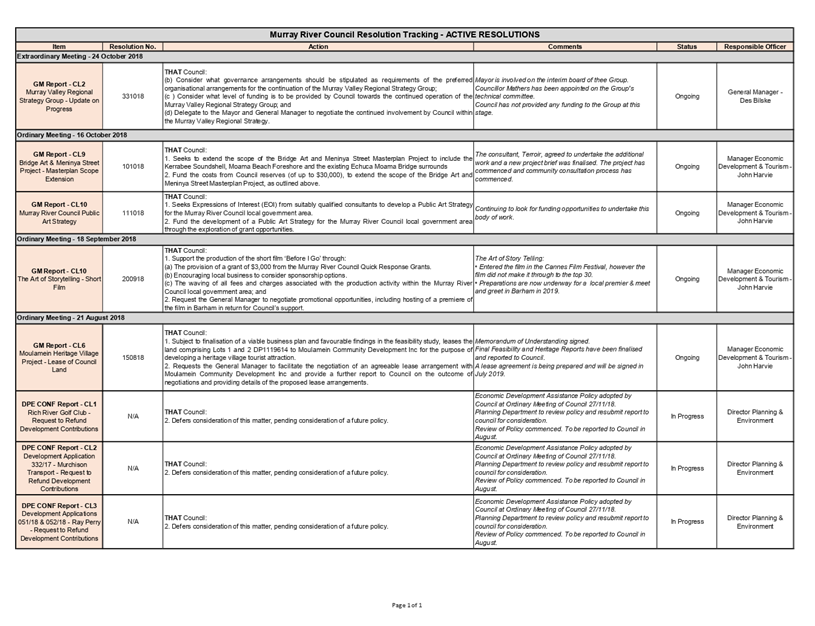This screenshot has height=626, width=815.
Task: Click N/A resolution cell in Murchison Transport row
Action: tap(133, 468)
